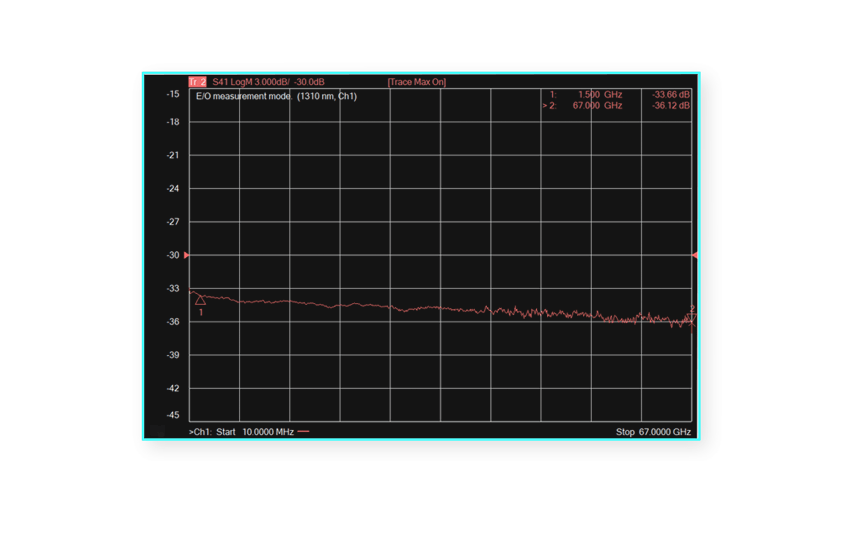Click the -45 Y-axis label
Viewport: 850px width, 539px height.
(x=171, y=415)
